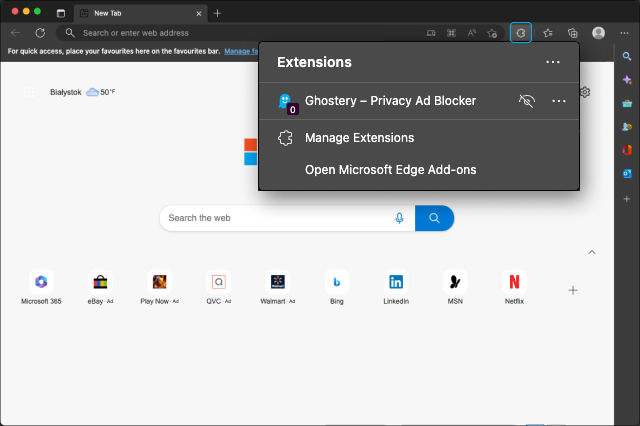Click the profile avatar icon
Image resolution: width=640 pixels, height=426 pixels.
point(598,33)
